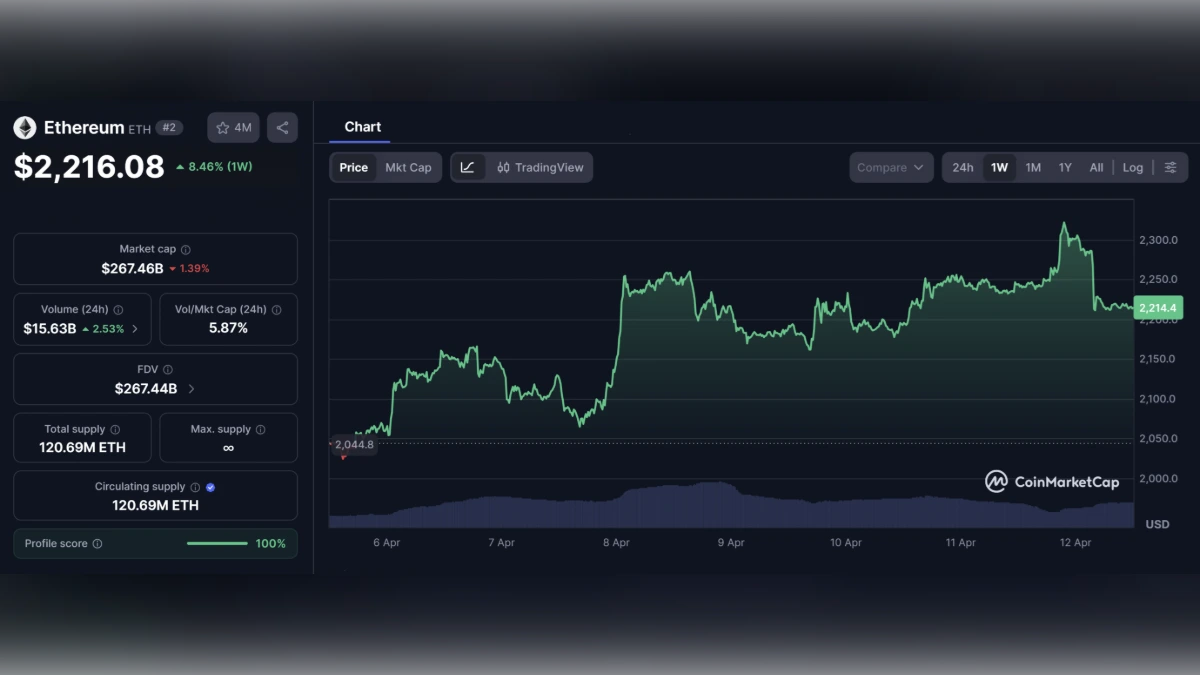The height and width of the screenshot is (675, 1200).
Task: Select the Chart tab
Action: pyautogui.click(x=361, y=127)
